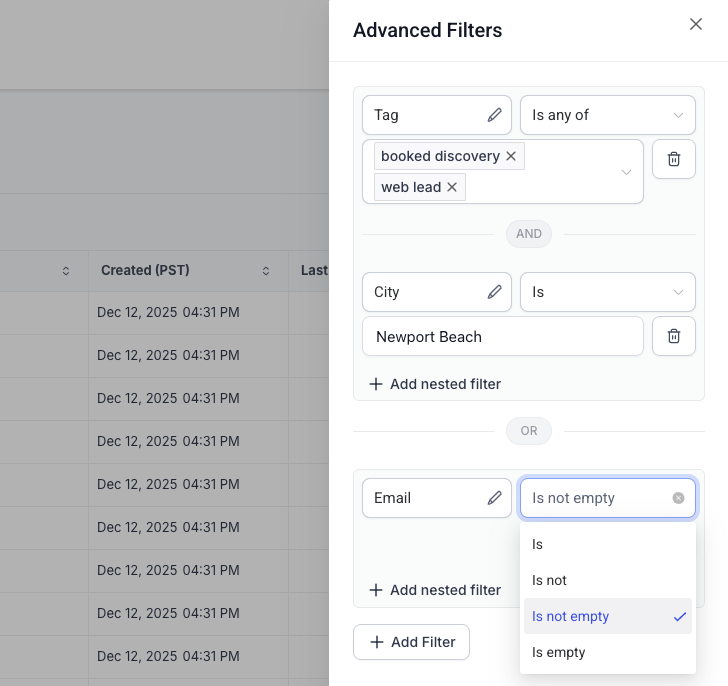Select the Is not empty option
The image size is (728, 686).
click(607, 616)
